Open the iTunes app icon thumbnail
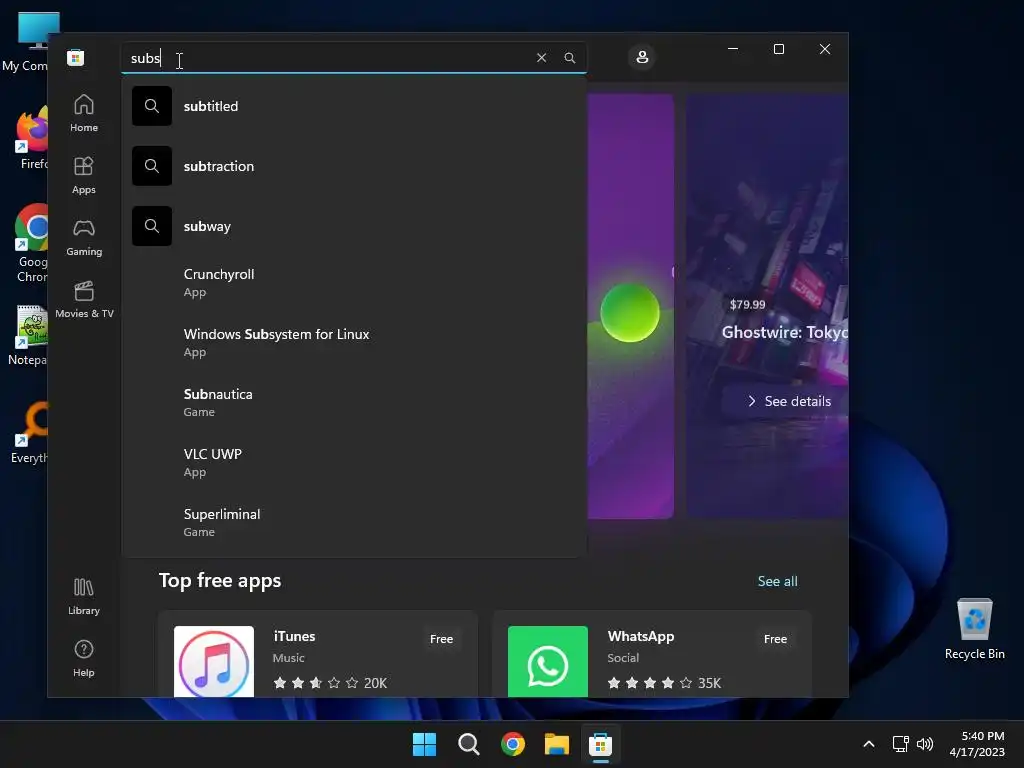The height and width of the screenshot is (768, 1024). tap(214, 662)
